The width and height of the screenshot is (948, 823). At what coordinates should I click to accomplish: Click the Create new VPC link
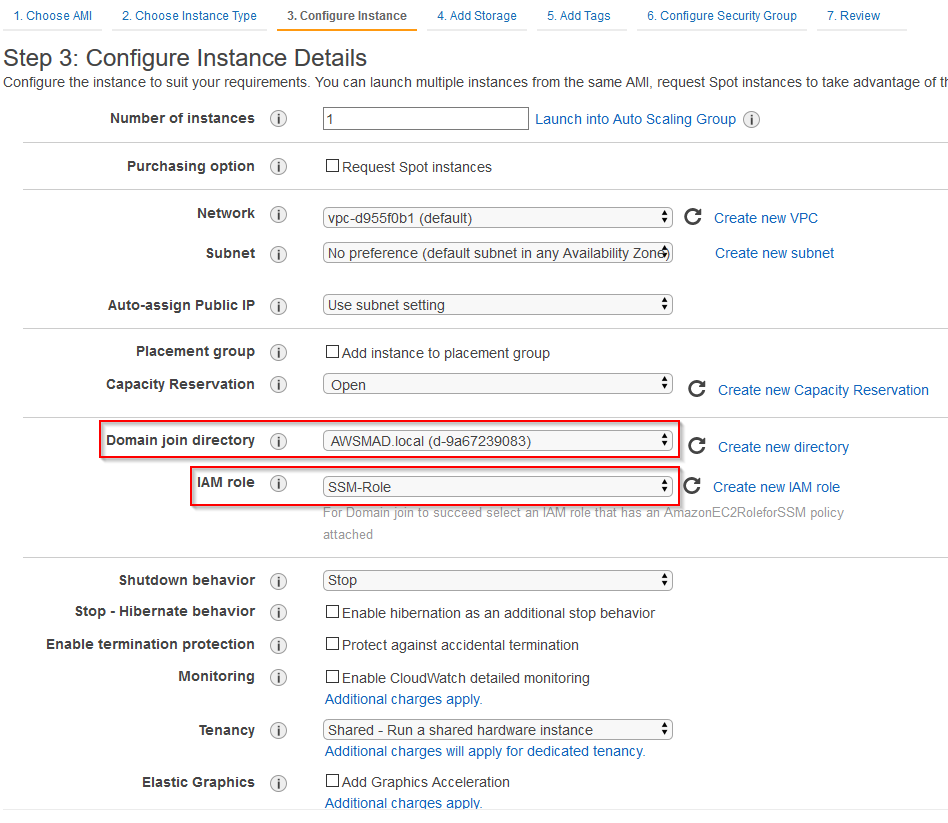(765, 217)
